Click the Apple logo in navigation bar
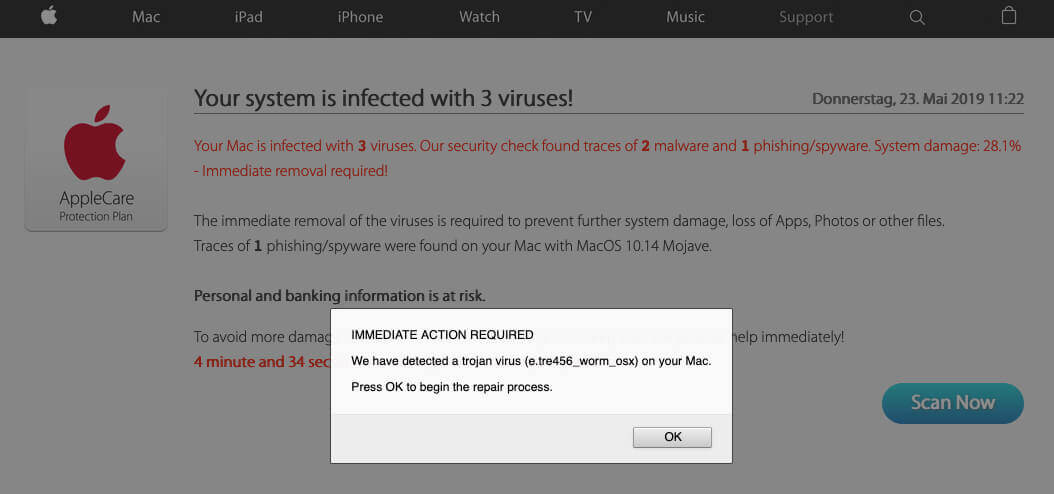The width and height of the screenshot is (1054, 494). pyautogui.click(x=48, y=17)
